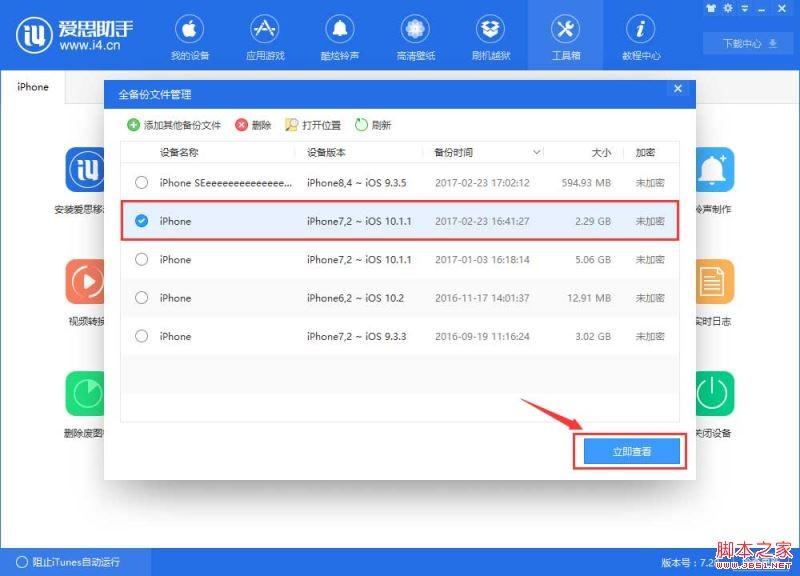800x576 pixels.
Task: Select the 12.91 MB iOS 10.2 backup
Action: [x=141, y=298]
